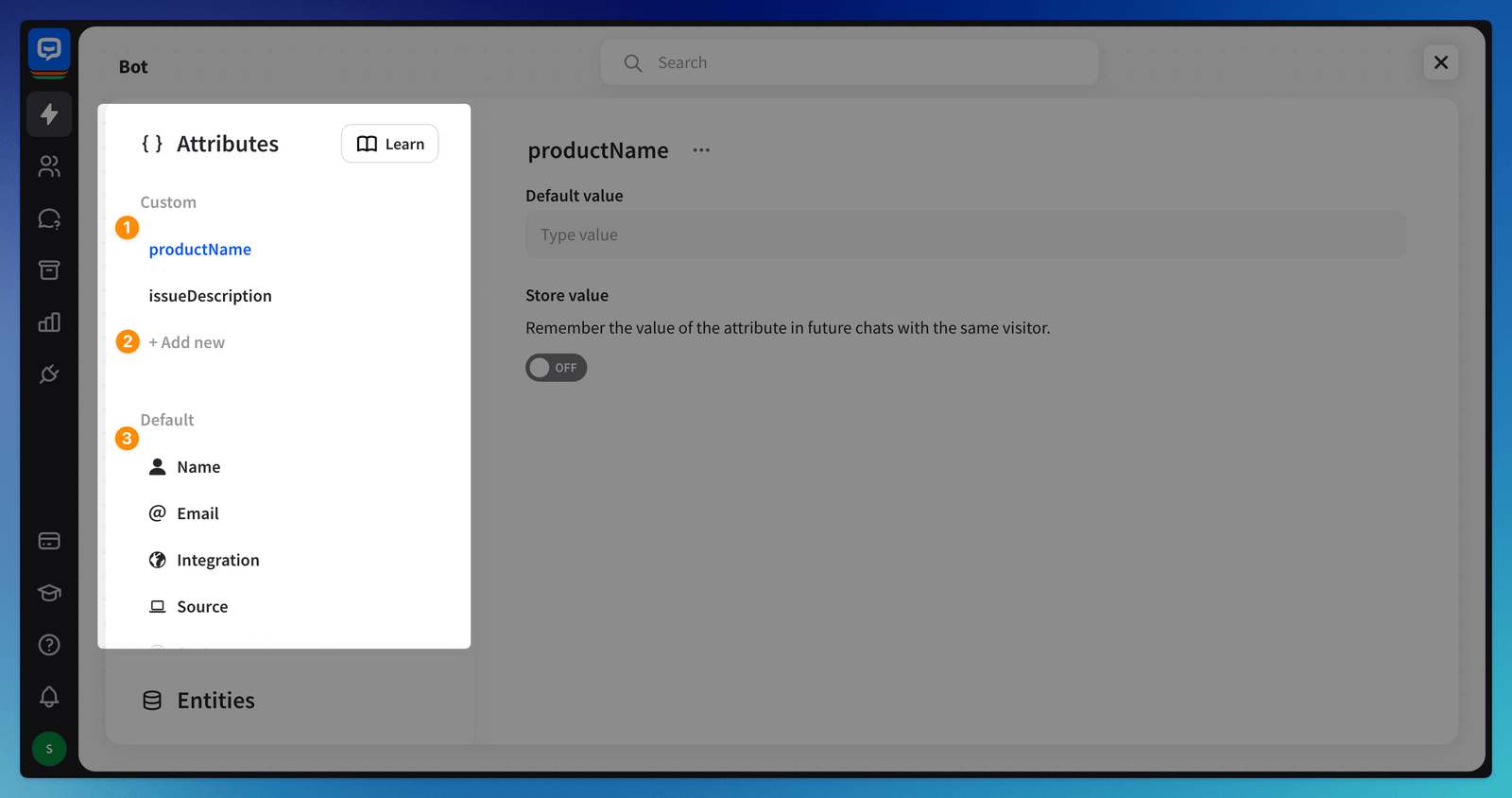The height and width of the screenshot is (798, 1512).
Task: Select the productName custom attribute
Action: point(199,250)
